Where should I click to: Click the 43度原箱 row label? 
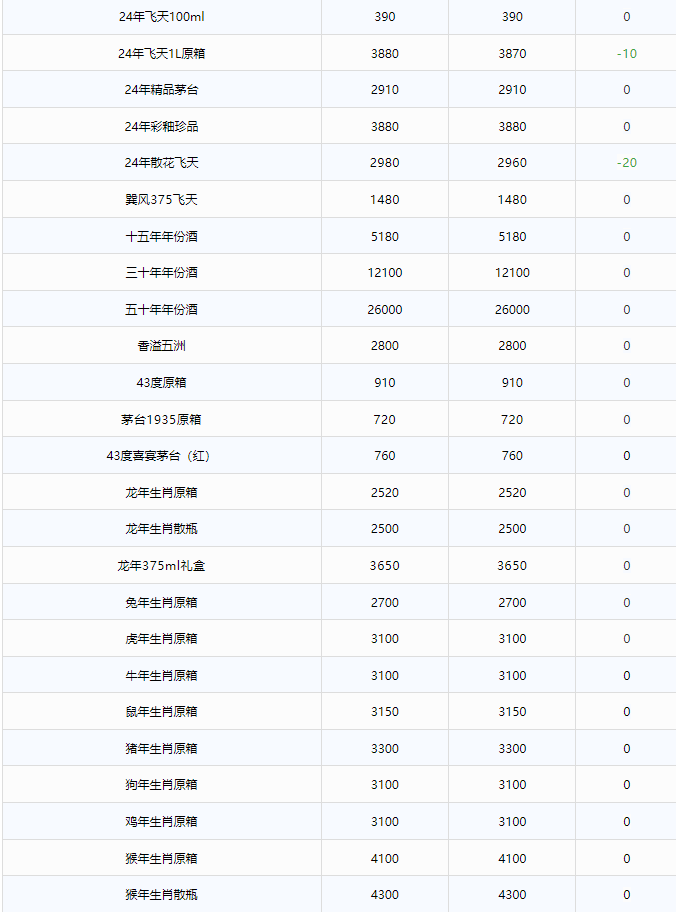[x=161, y=382]
